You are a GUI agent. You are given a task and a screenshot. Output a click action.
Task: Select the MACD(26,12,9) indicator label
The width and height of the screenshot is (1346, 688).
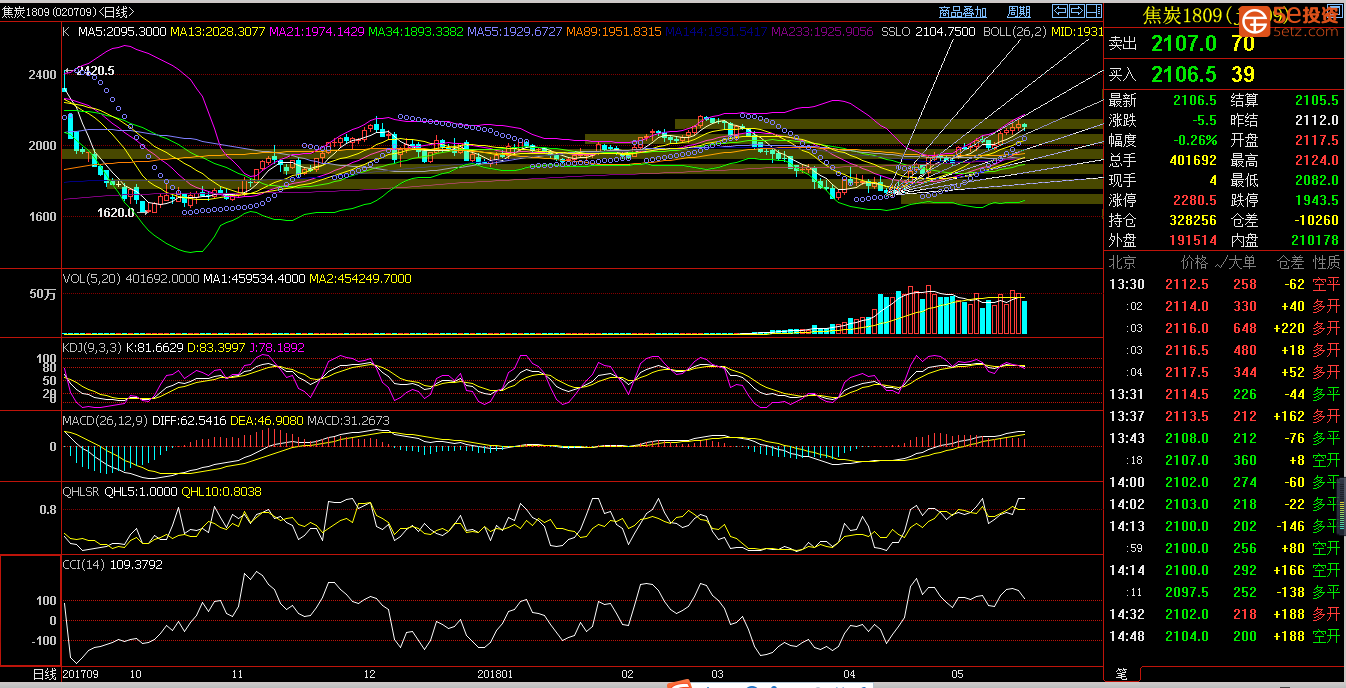tap(105, 421)
